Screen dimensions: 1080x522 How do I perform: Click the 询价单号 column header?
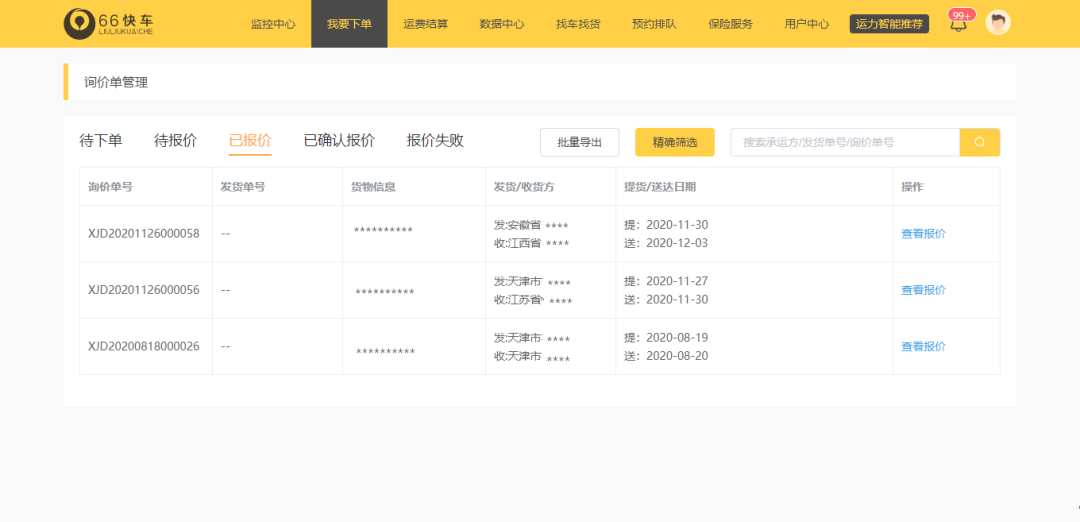110,187
